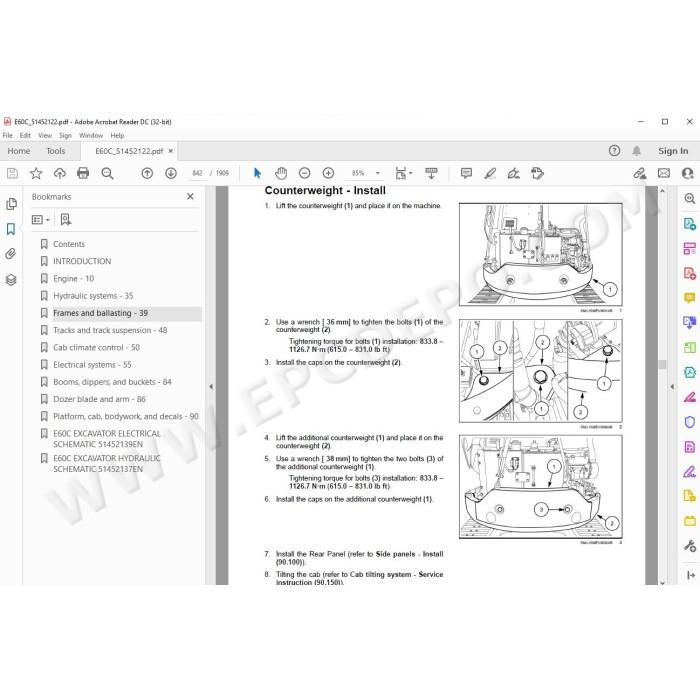Open the Help menu

[117, 135]
